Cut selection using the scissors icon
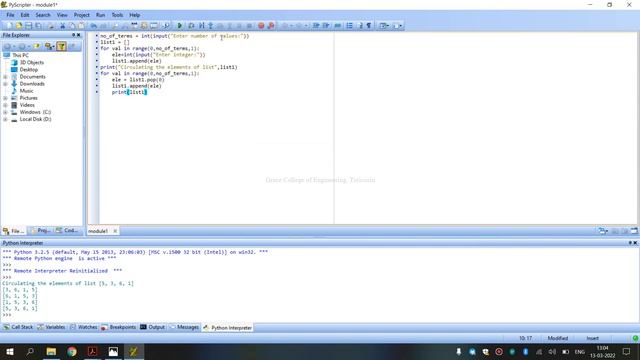The height and width of the screenshot is (360, 640). (x=62, y=26)
